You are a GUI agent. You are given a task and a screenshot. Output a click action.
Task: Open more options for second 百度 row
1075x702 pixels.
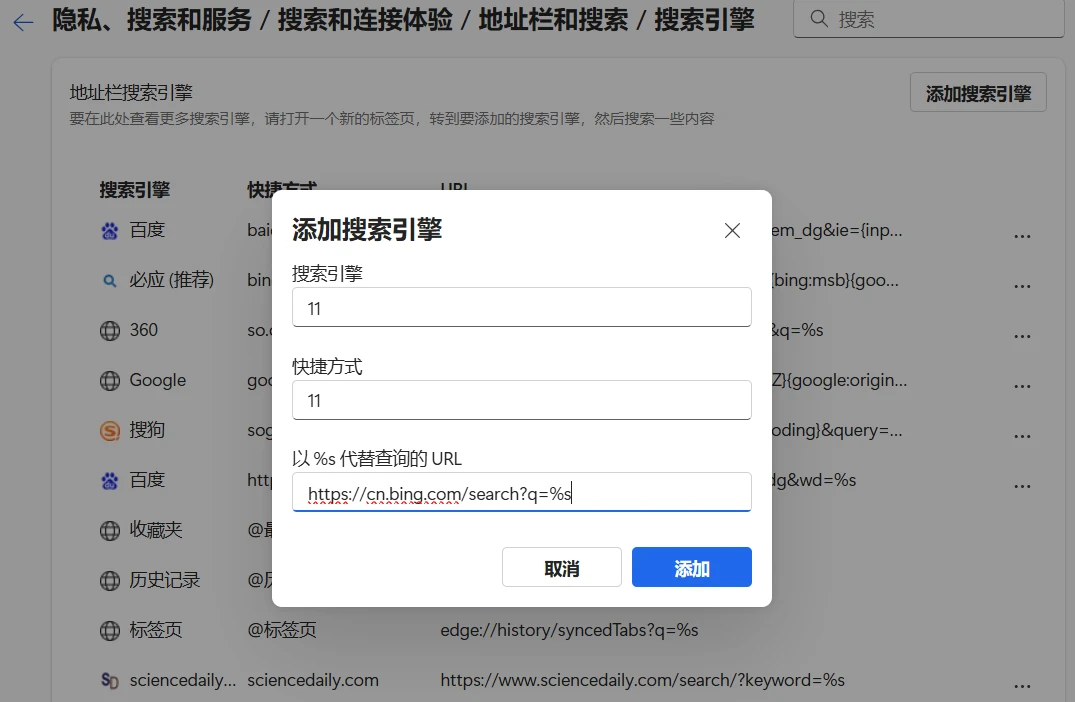click(x=1022, y=487)
